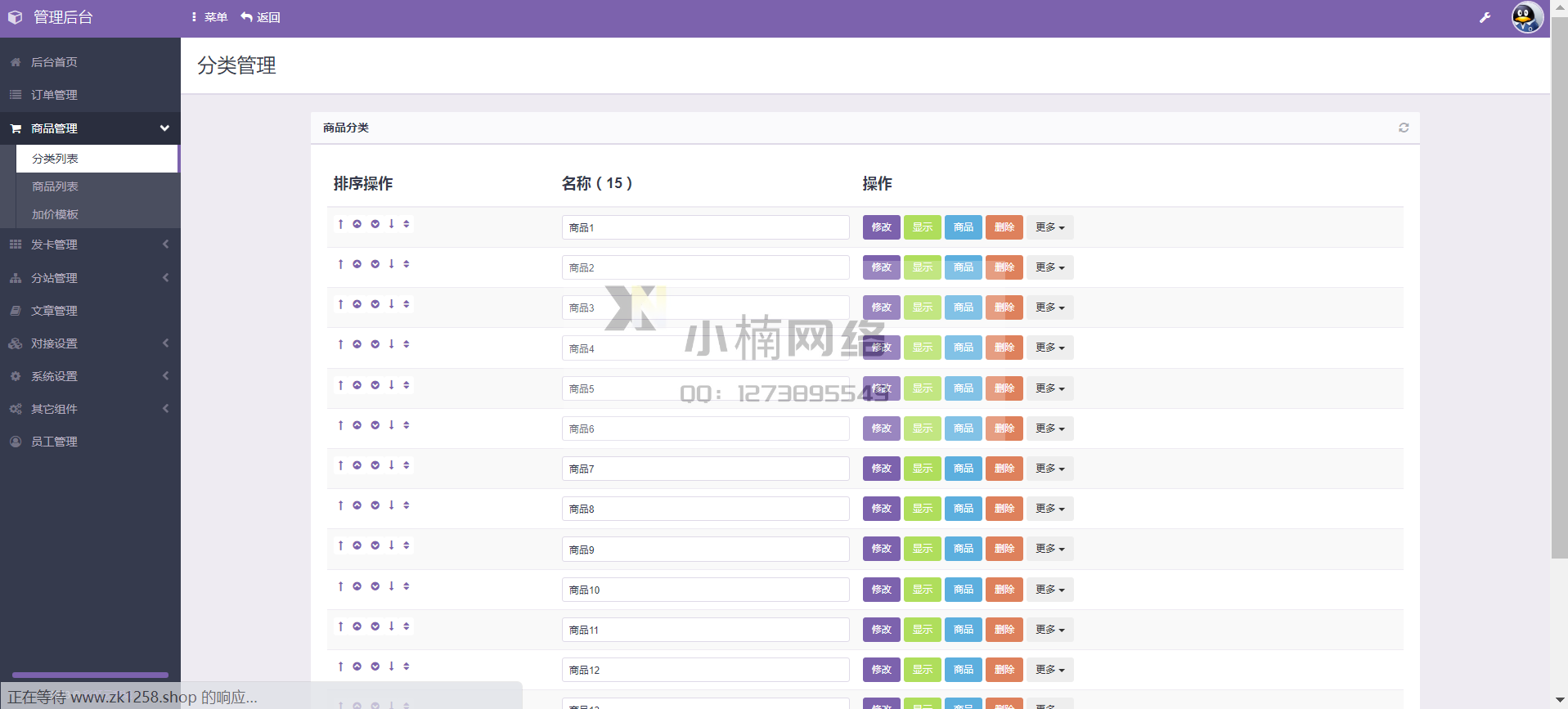The image size is (1568, 709).
Task: Expand the 分站管理 sidebar section
Action: [x=90, y=278]
